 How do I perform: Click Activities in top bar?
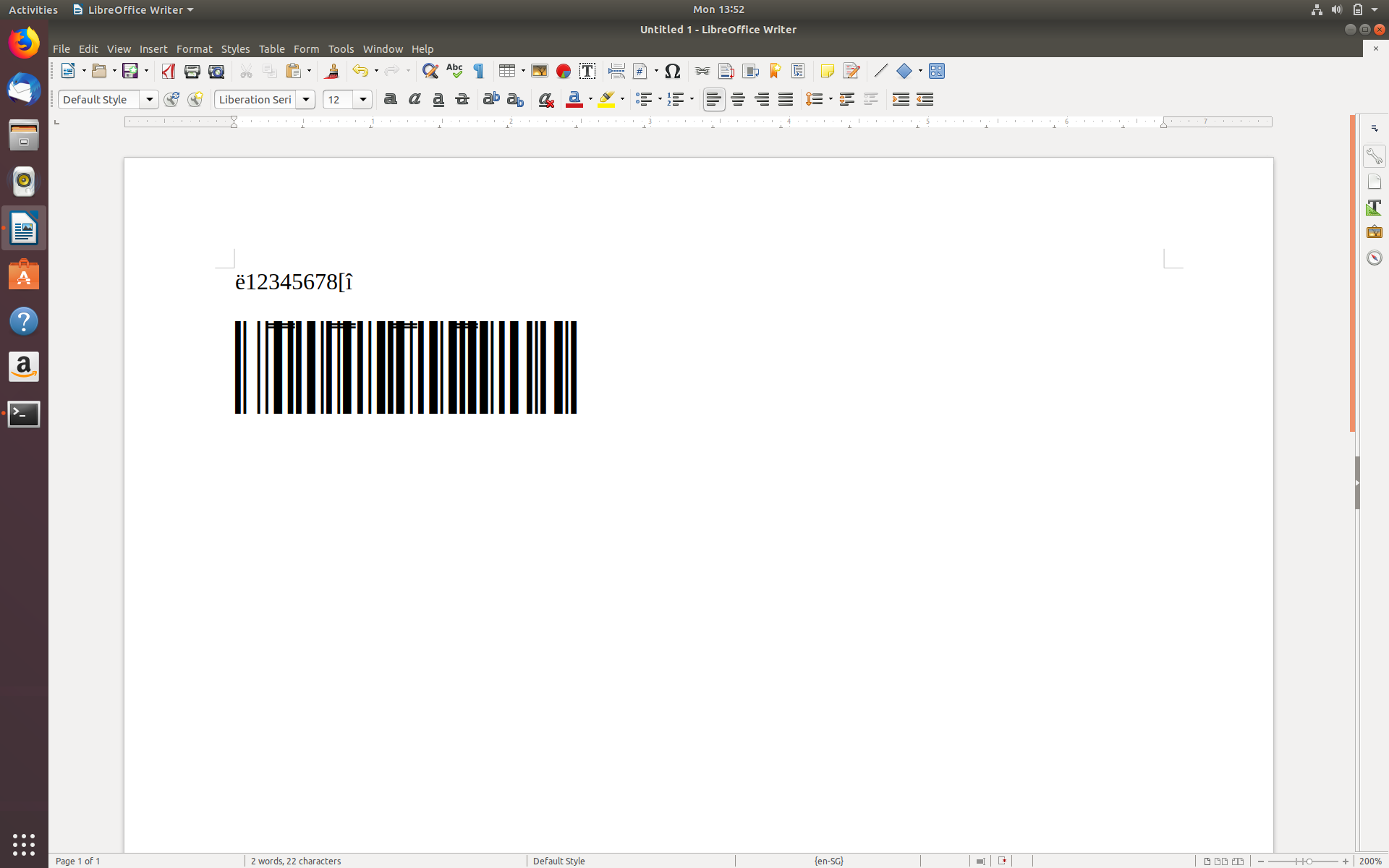point(33,9)
